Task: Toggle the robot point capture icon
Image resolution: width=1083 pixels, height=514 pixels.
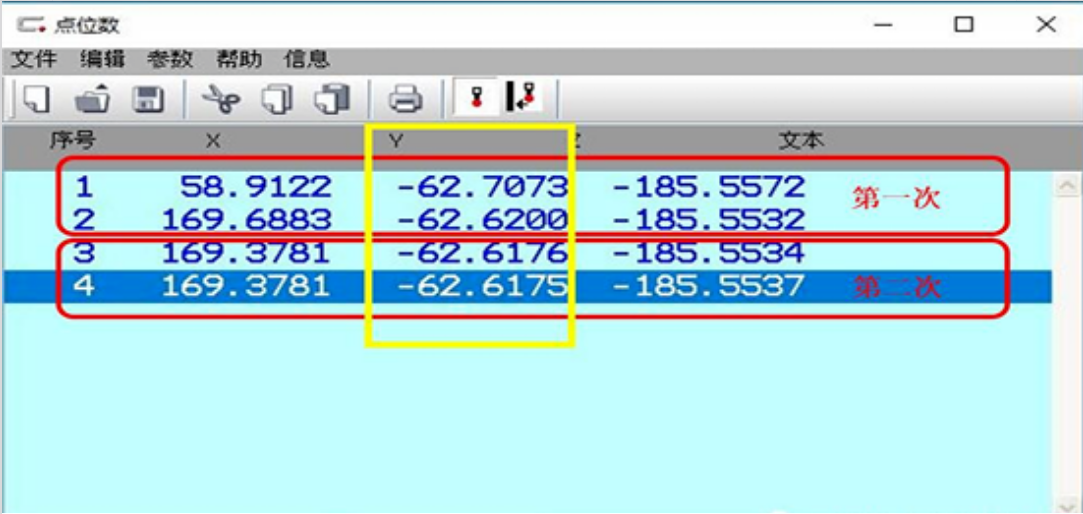Action: pyautogui.click(x=475, y=97)
